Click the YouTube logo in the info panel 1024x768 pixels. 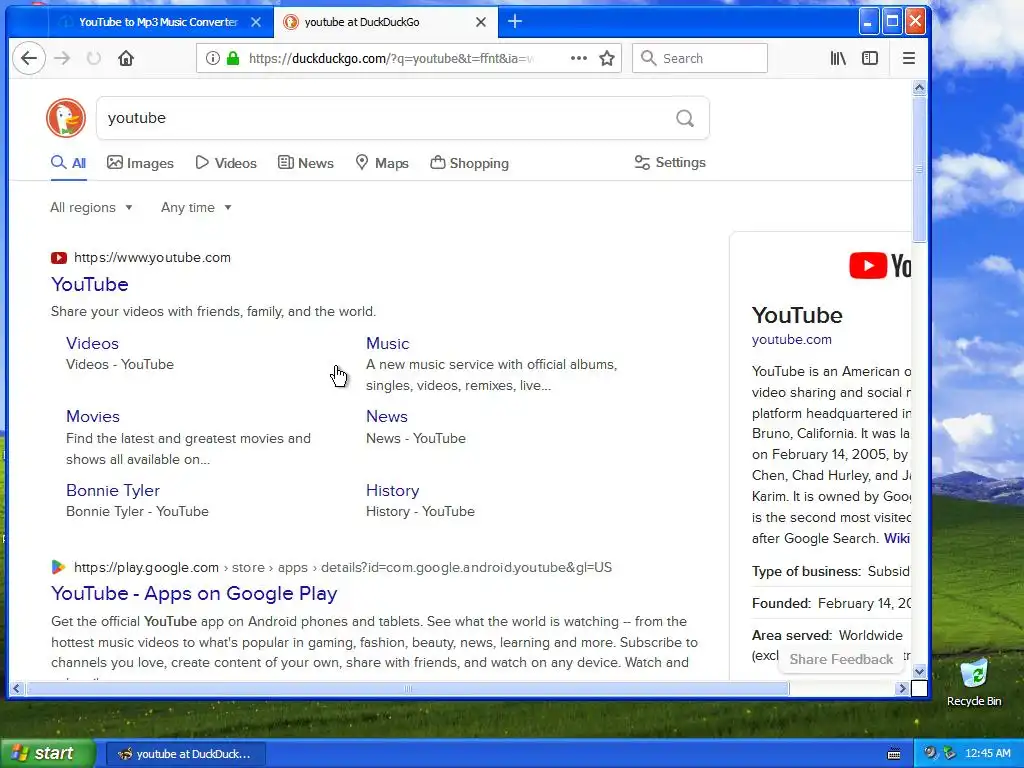click(879, 266)
